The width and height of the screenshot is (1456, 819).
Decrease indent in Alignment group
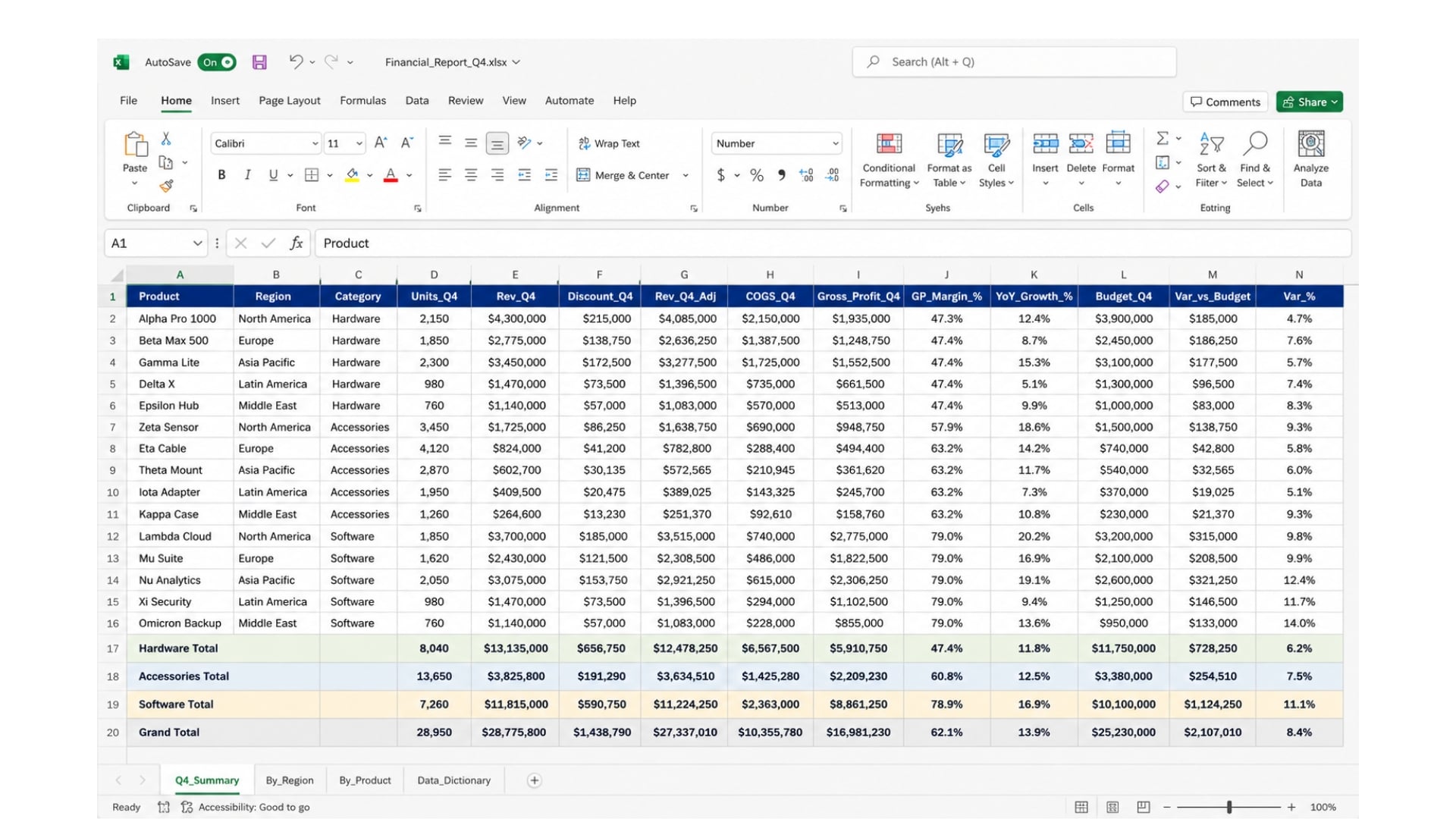[x=524, y=175]
